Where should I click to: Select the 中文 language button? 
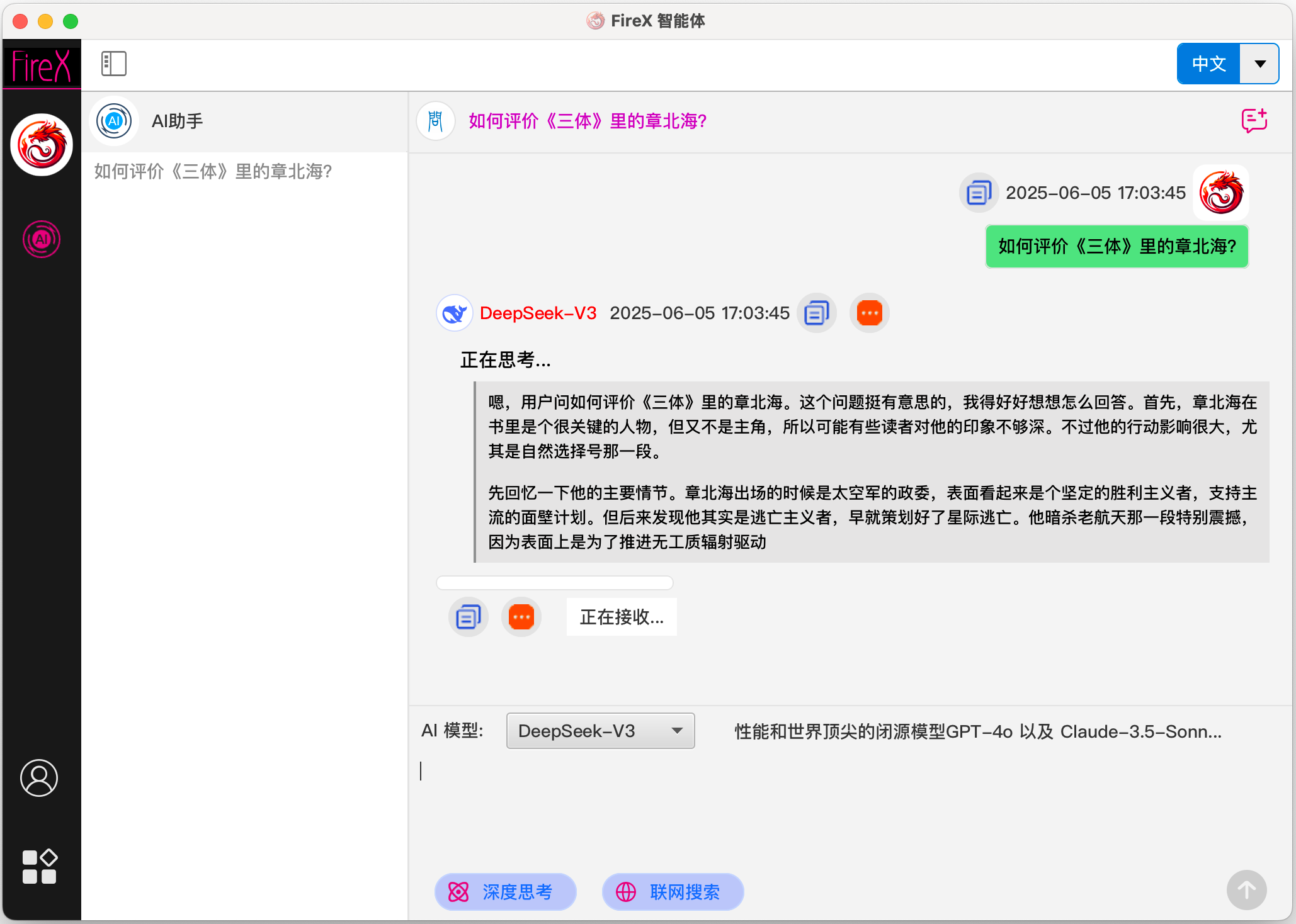click(x=1208, y=64)
